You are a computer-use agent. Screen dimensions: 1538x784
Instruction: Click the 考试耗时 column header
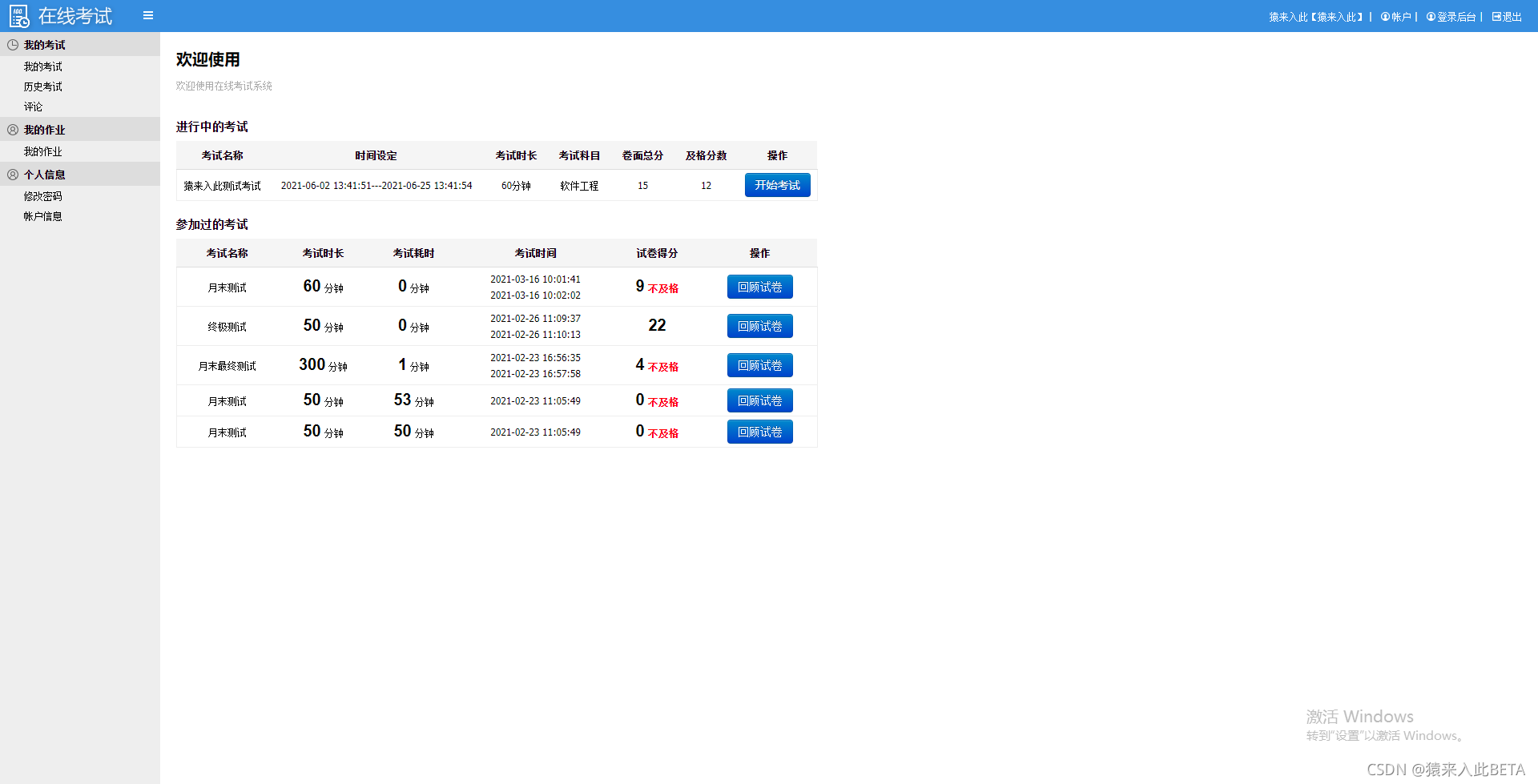tap(413, 253)
